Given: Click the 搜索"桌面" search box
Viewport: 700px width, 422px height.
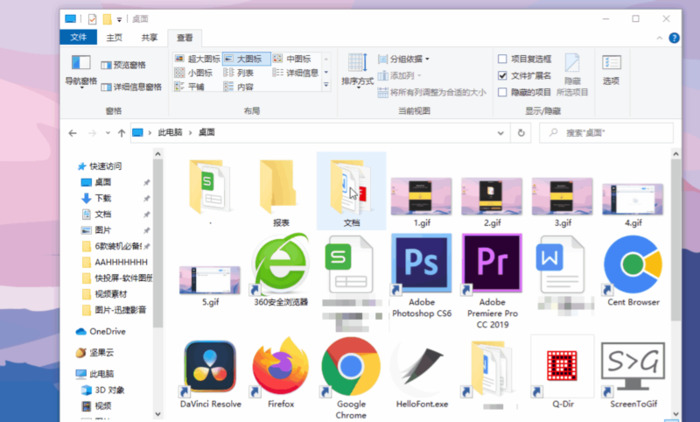Looking at the screenshot, I should click(x=606, y=133).
